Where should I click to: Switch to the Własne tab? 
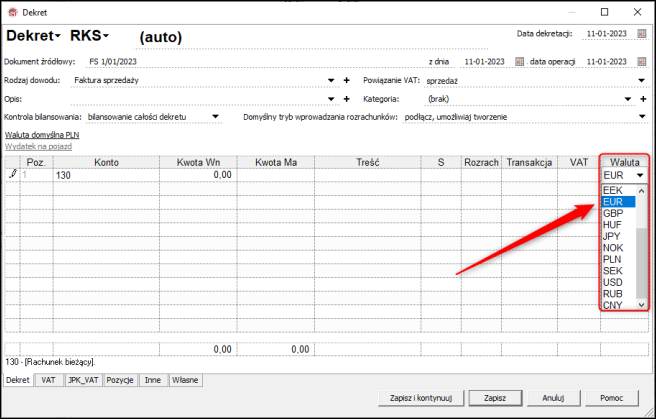185,380
